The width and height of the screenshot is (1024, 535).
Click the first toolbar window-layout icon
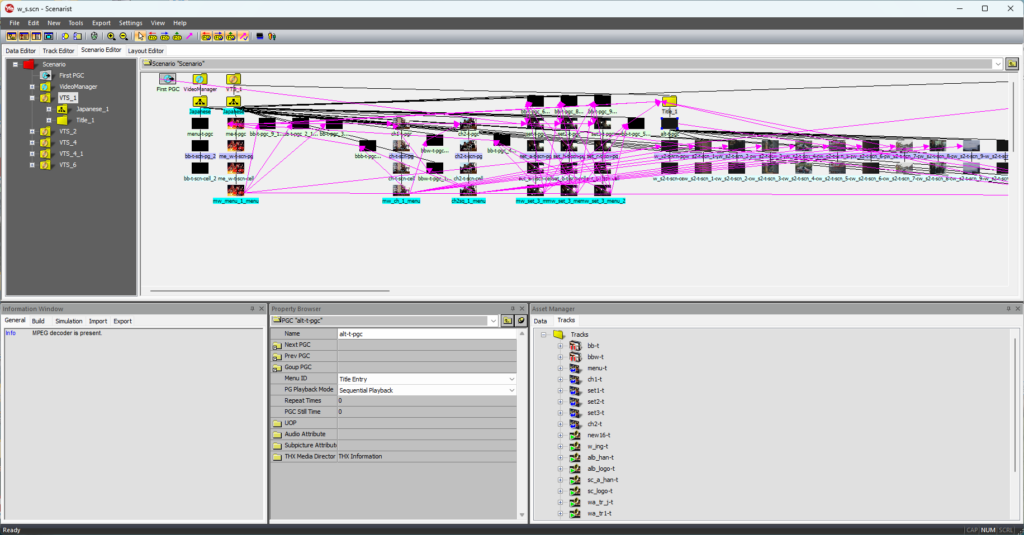tap(12, 37)
